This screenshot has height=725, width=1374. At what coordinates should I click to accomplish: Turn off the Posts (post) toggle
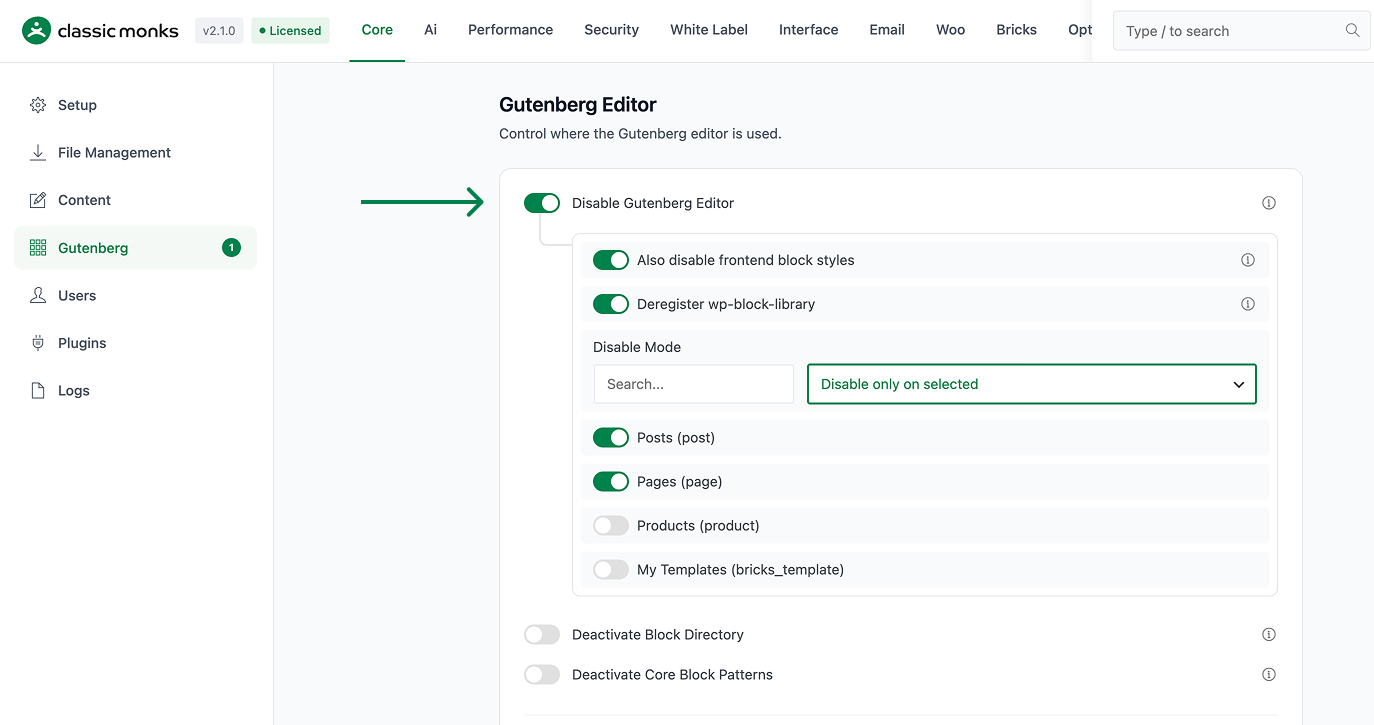tap(611, 438)
